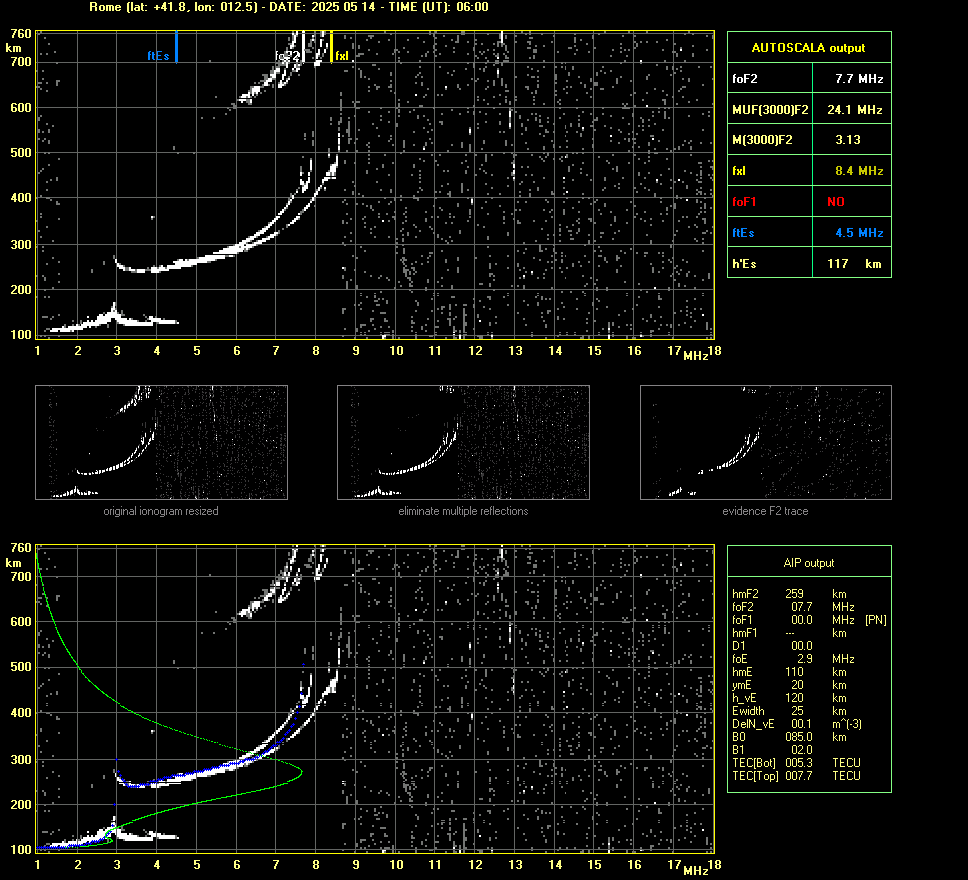The width and height of the screenshot is (968, 880).
Task: Select the red 'foF1' label in AUTOSCALA table
Action: 744,202
